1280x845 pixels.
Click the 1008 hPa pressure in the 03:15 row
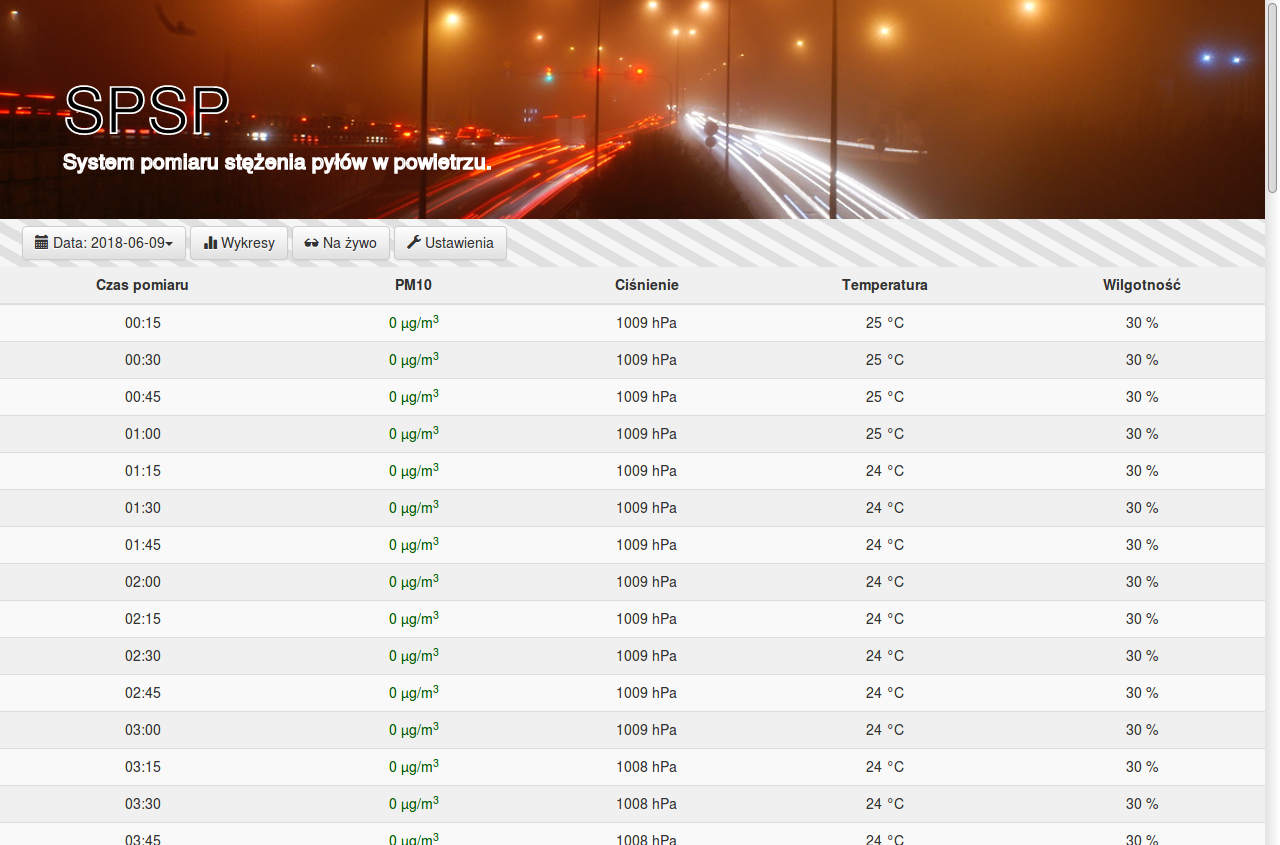[x=646, y=767]
